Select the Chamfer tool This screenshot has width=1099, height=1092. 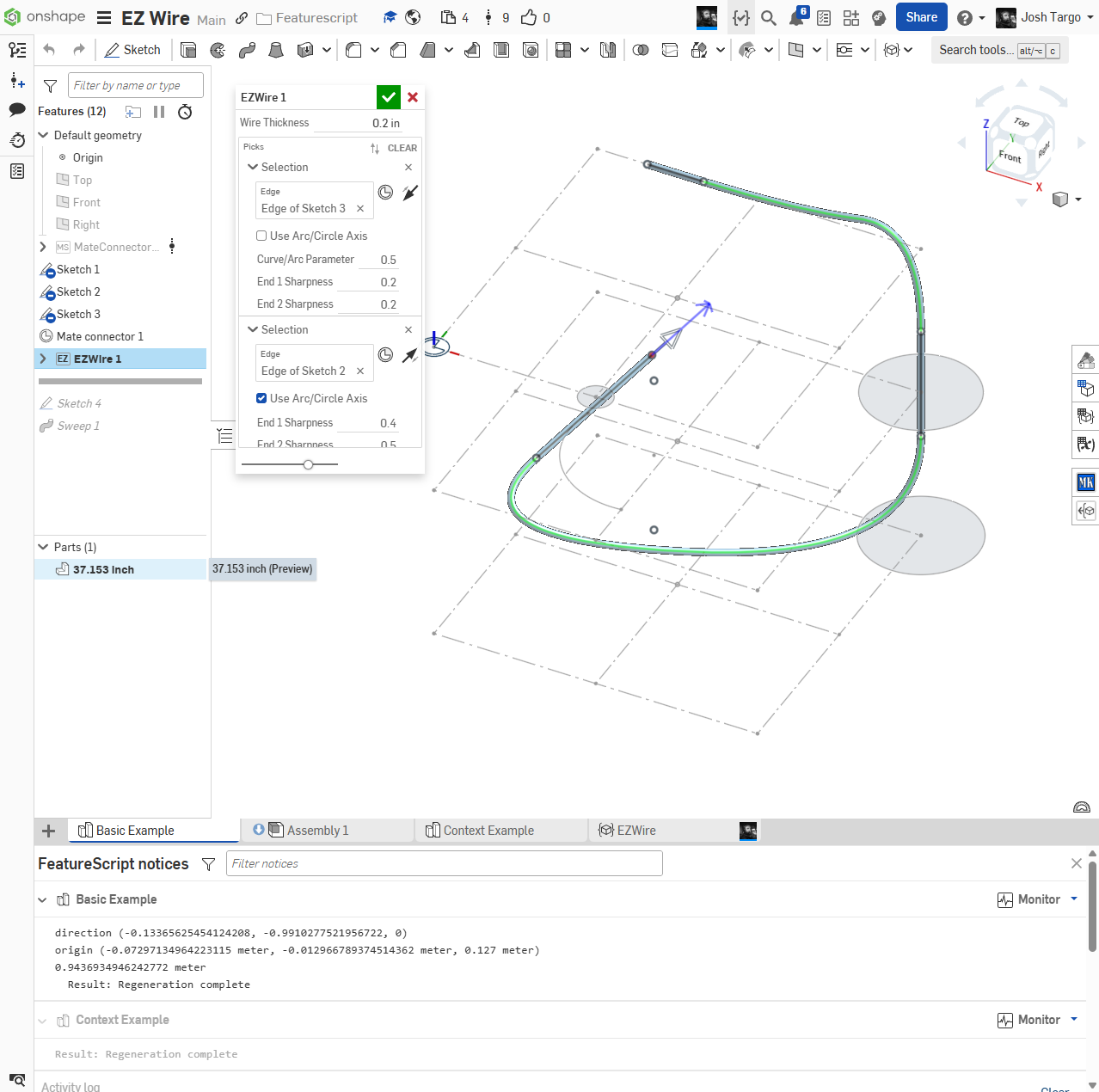pyautogui.click(x=398, y=50)
